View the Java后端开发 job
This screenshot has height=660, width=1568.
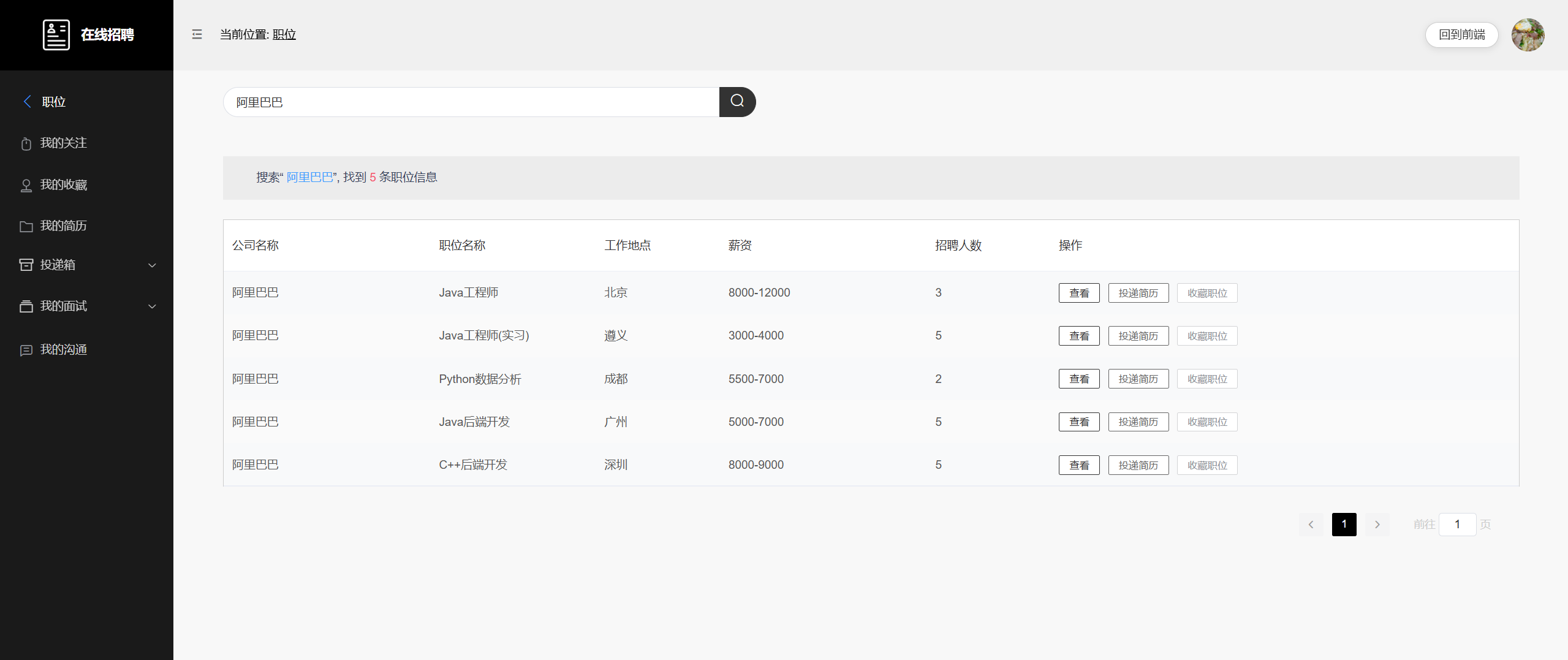(1079, 422)
